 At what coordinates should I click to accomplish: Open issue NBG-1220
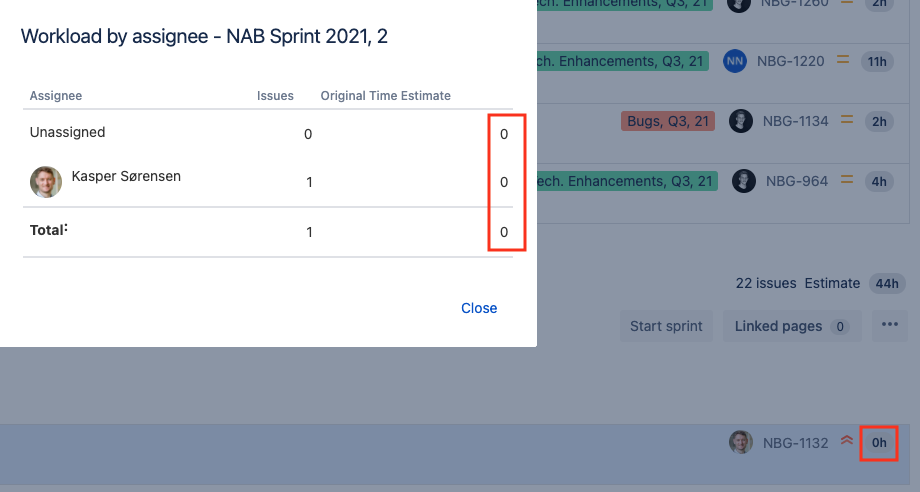pyautogui.click(x=790, y=61)
